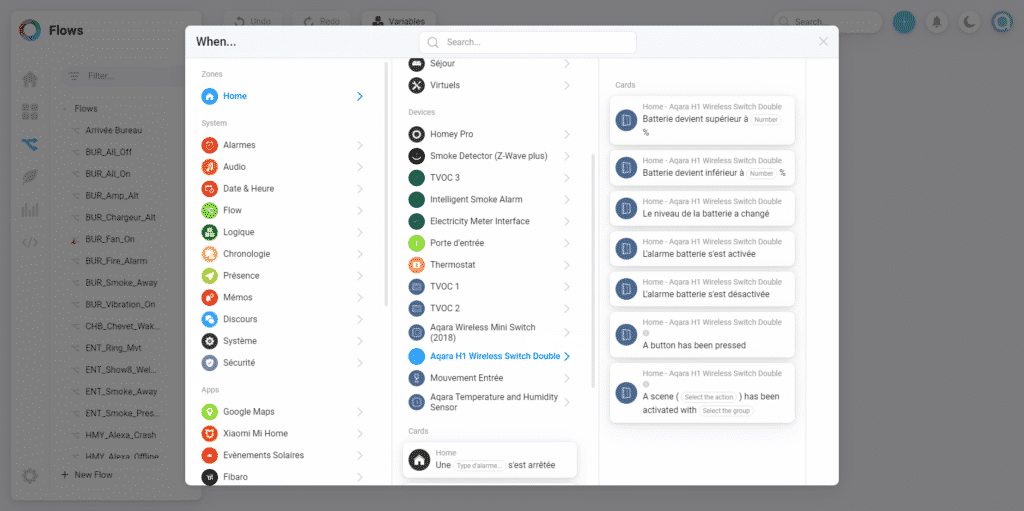Click the search magnifier icon in dialog

(432, 42)
